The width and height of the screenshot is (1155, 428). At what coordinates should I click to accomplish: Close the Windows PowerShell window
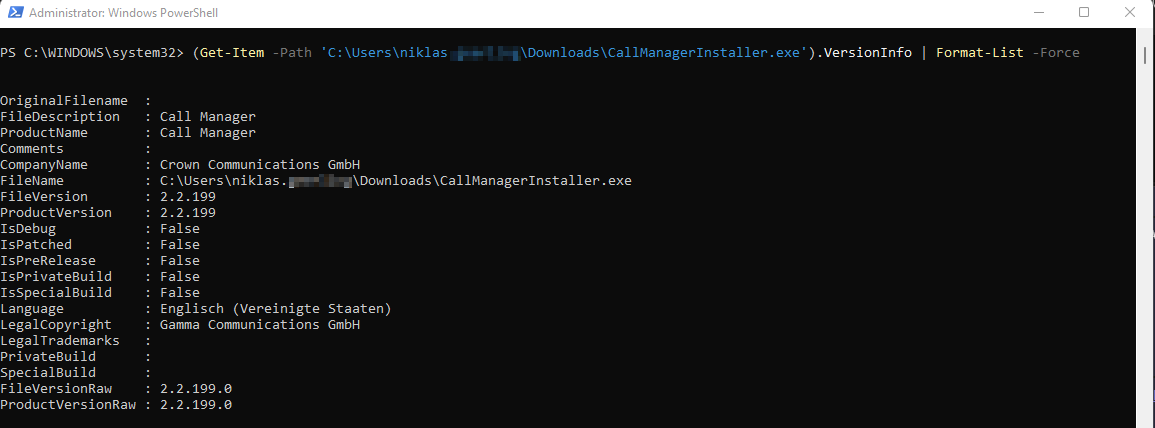pyautogui.click(x=1133, y=13)
